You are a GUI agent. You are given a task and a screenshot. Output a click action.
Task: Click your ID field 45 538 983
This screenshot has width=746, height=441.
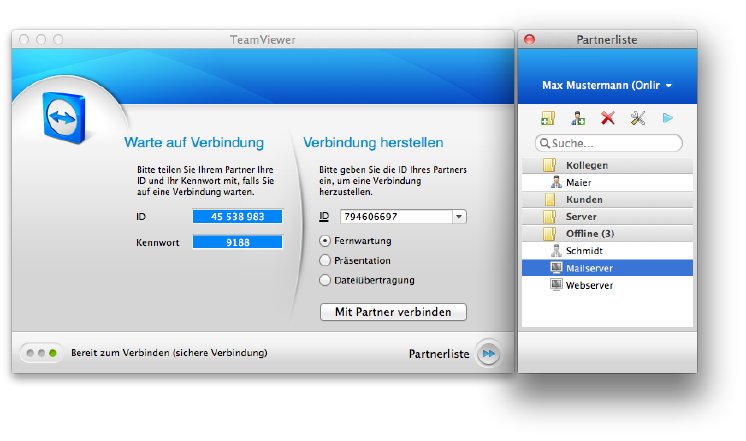pyautogui.click(x=237, y=217)
